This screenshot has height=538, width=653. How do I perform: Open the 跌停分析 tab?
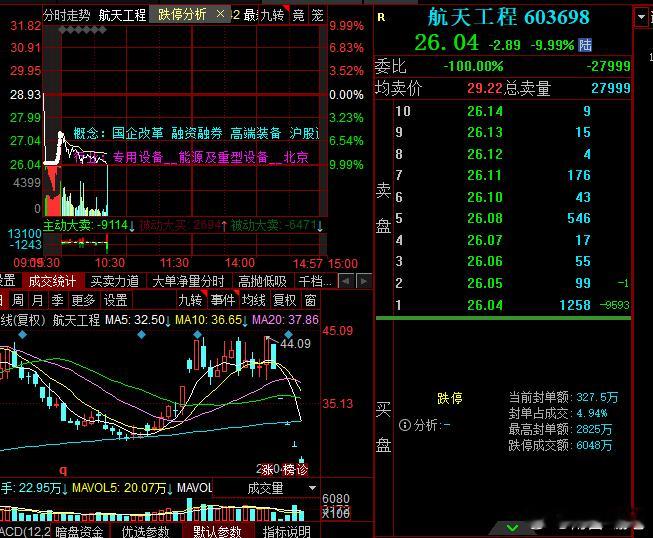pos(182,15)
